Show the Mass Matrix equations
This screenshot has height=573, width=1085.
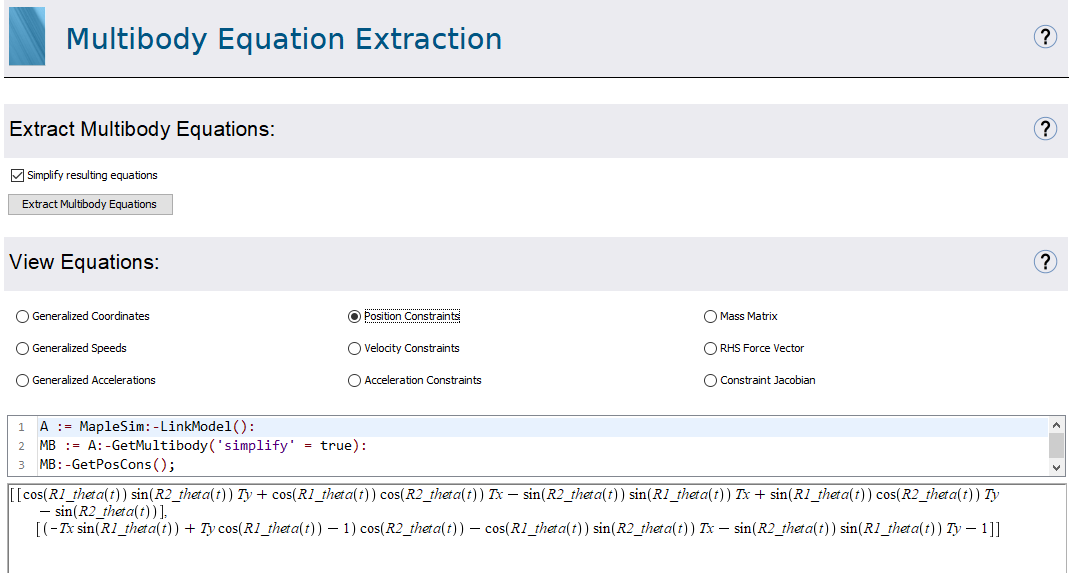[x=711, y=316]
